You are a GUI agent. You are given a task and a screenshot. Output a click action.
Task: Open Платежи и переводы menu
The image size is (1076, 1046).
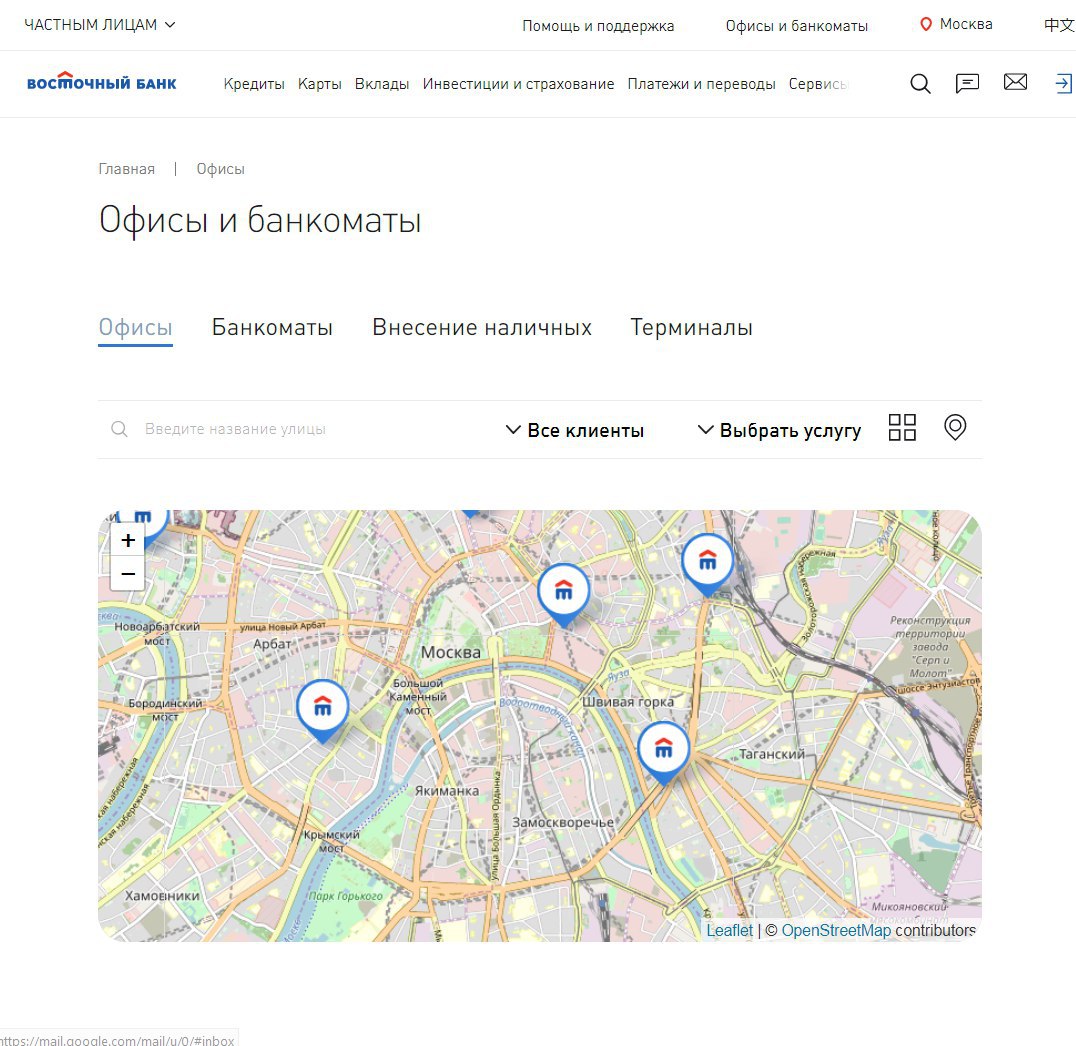pos(701,84)
